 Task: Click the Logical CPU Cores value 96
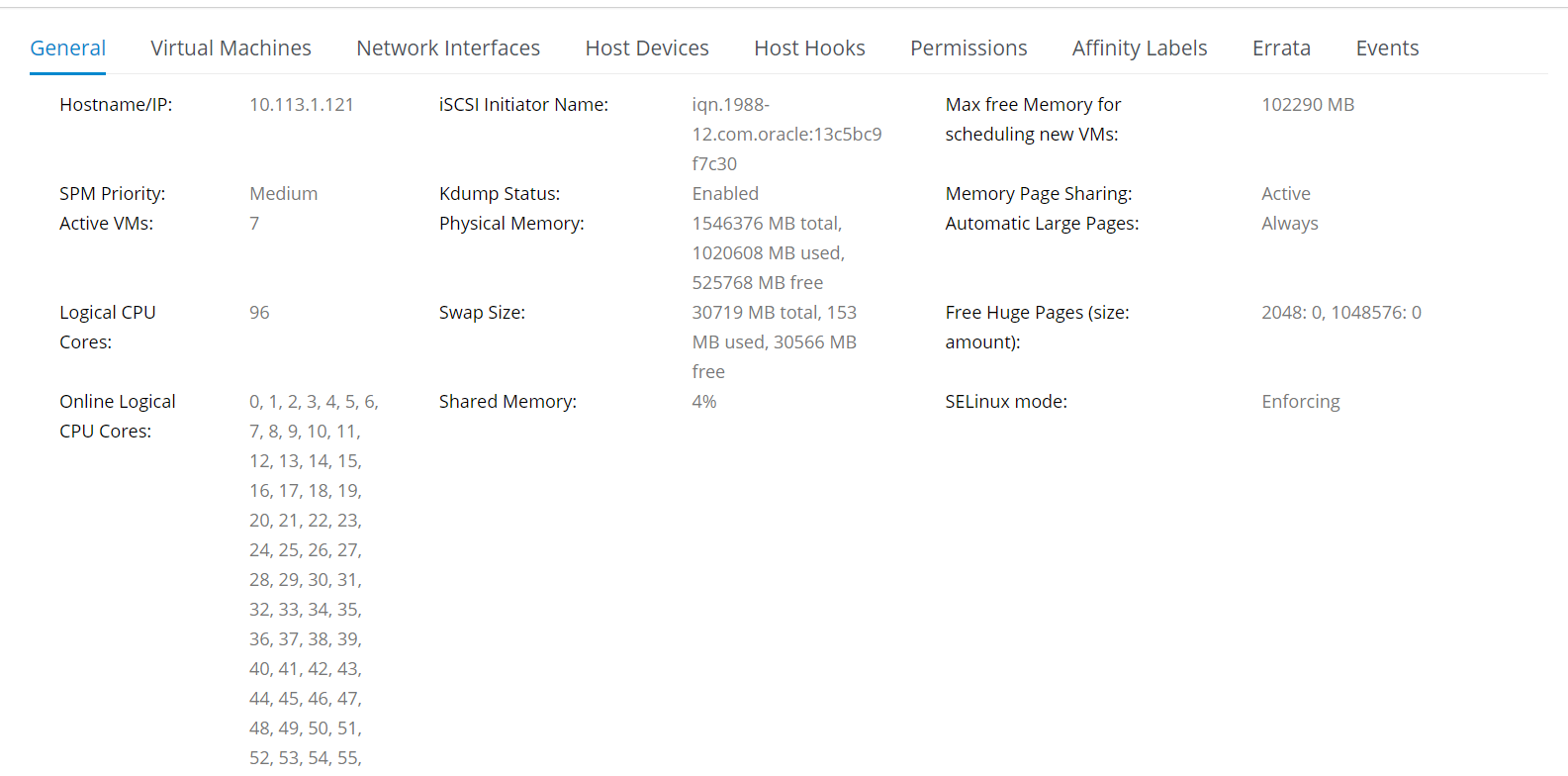(259, 313)
